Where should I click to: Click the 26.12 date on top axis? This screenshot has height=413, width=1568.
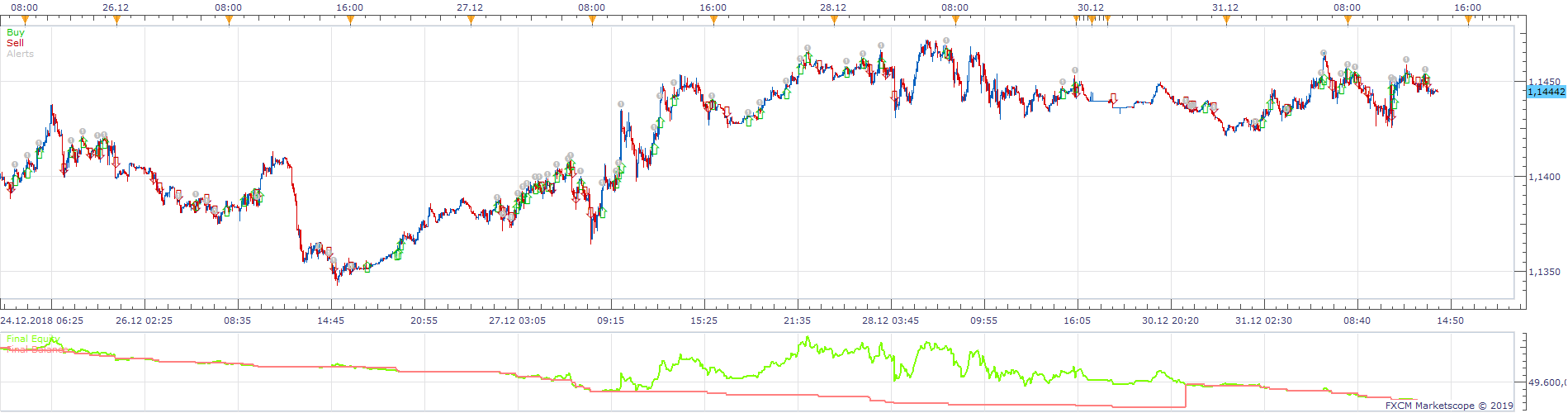(x=116, y=7)
